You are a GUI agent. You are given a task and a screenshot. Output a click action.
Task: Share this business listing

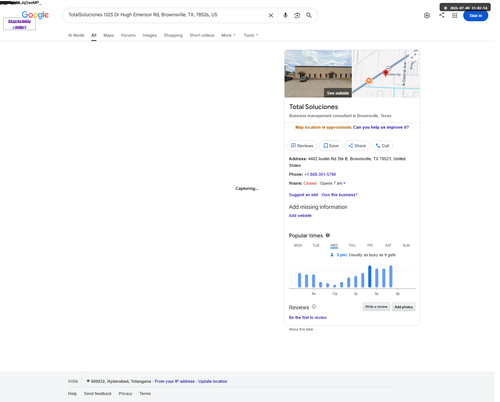coord(357,146)
